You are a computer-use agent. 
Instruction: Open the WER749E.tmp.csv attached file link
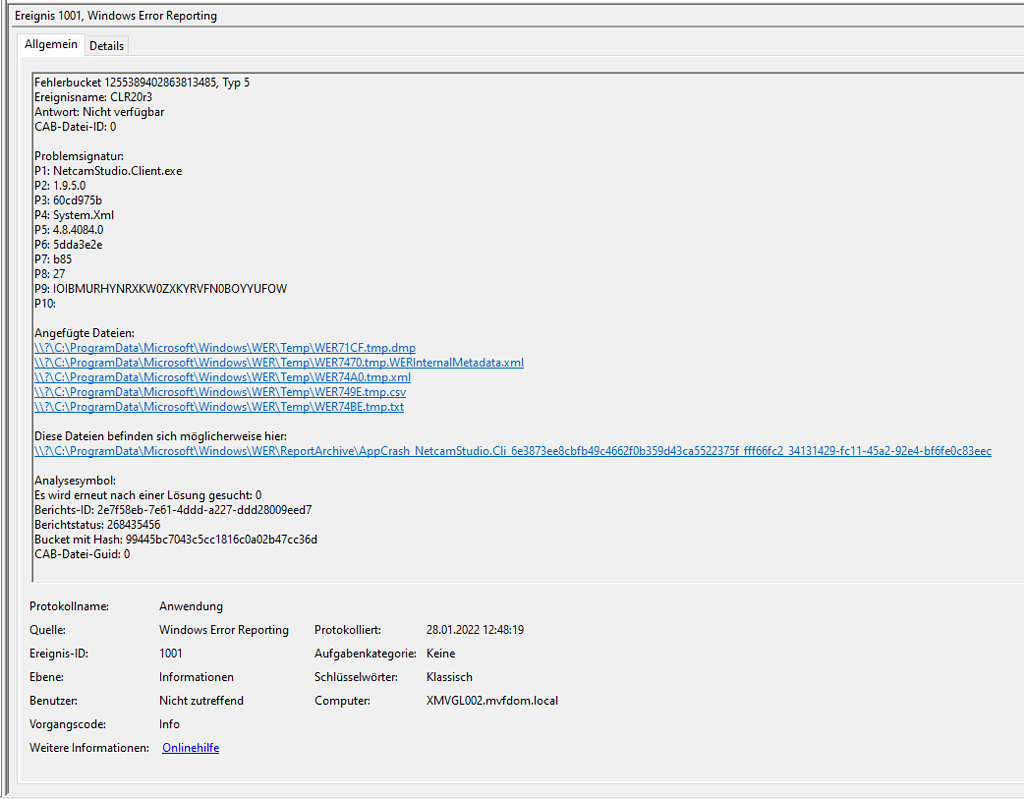[x=221, y=392]
